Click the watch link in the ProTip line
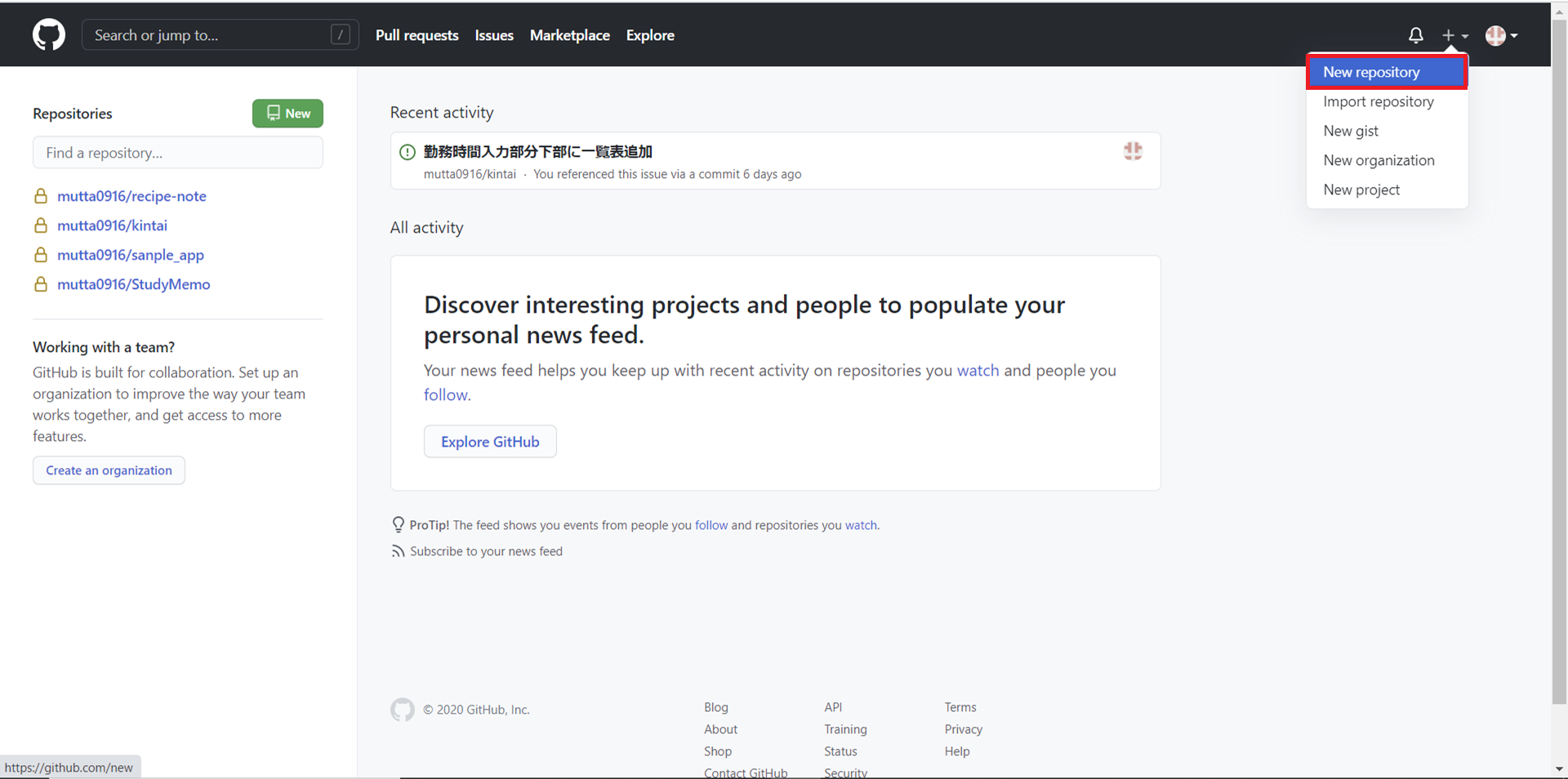The image size is (1568, 779). point(861,525)
